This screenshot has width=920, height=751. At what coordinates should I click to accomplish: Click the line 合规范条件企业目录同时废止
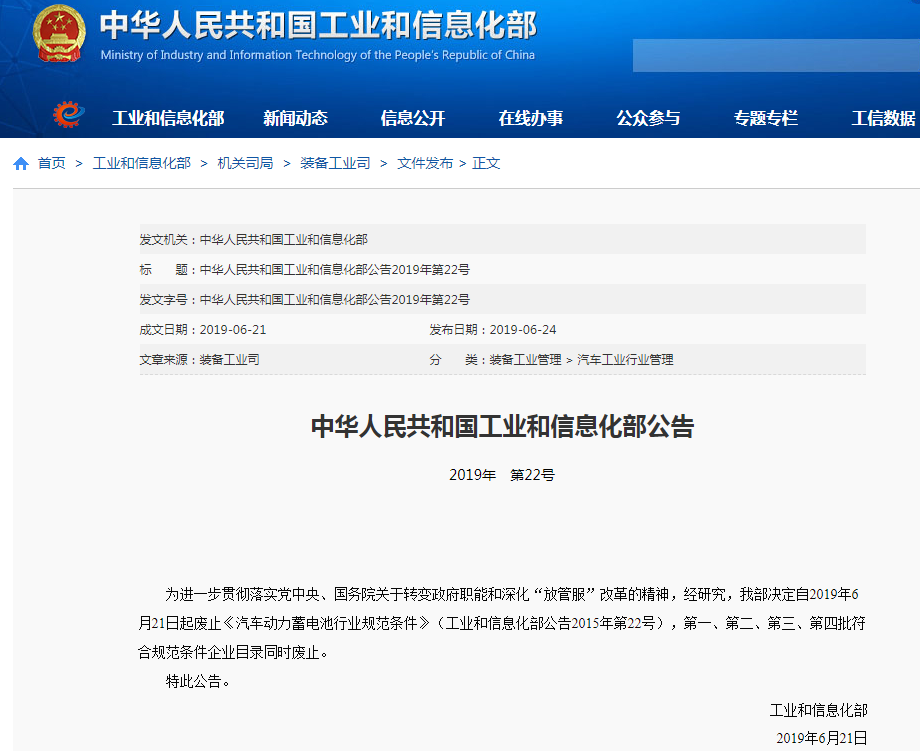pos(233,652)
